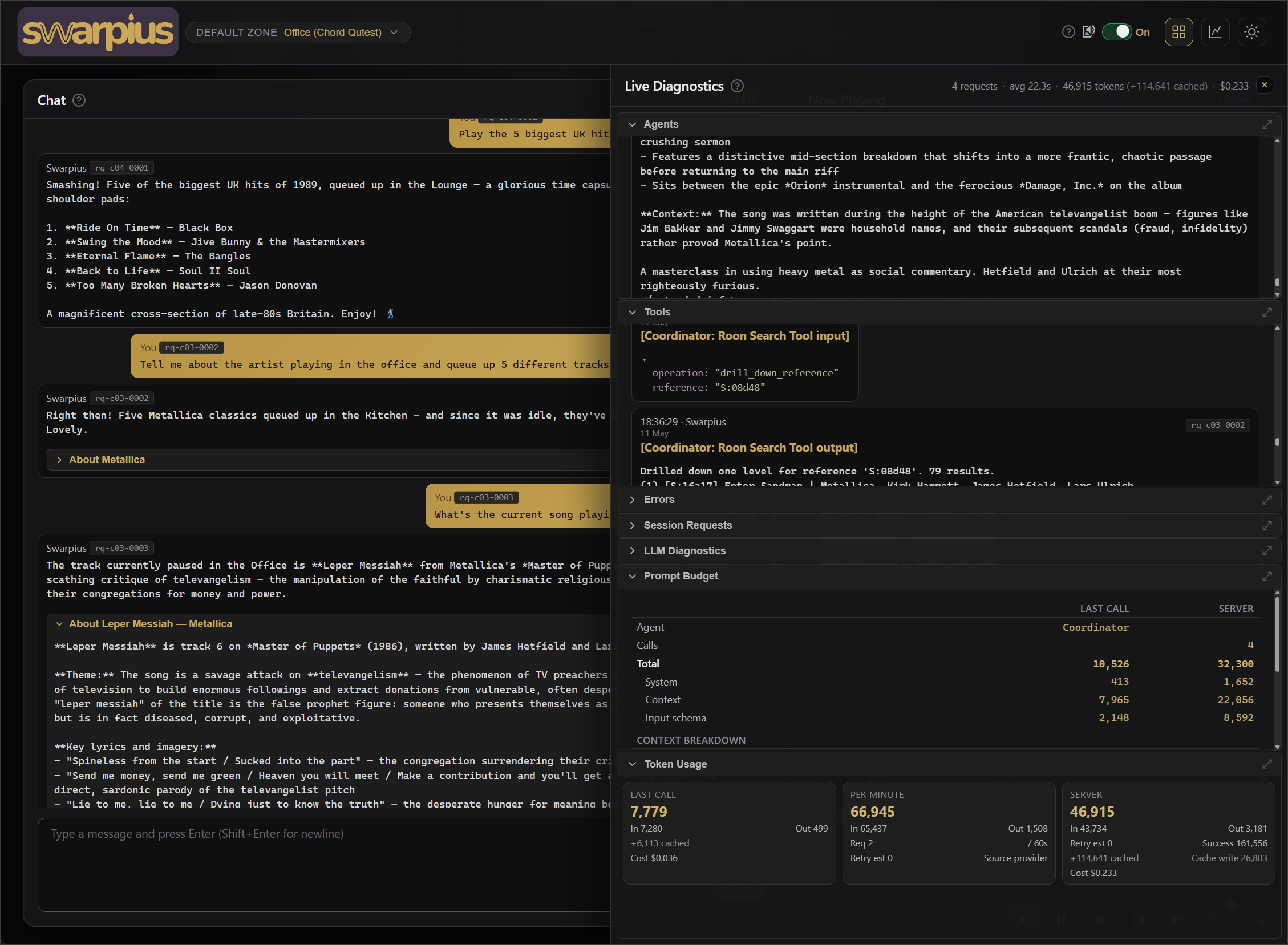
Task: Click the text-to-speech speaker icon
Action: pyautogui.click(x=1088, y=32)
